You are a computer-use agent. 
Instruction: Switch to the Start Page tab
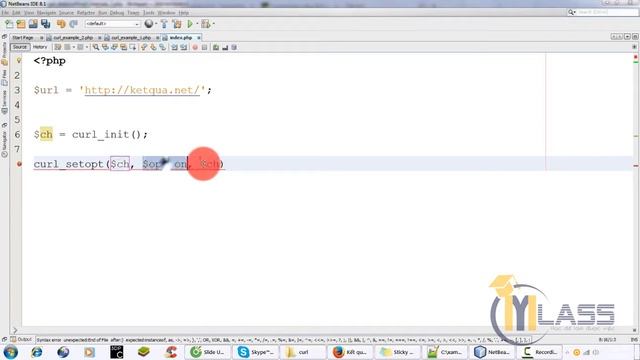[23, 38]
